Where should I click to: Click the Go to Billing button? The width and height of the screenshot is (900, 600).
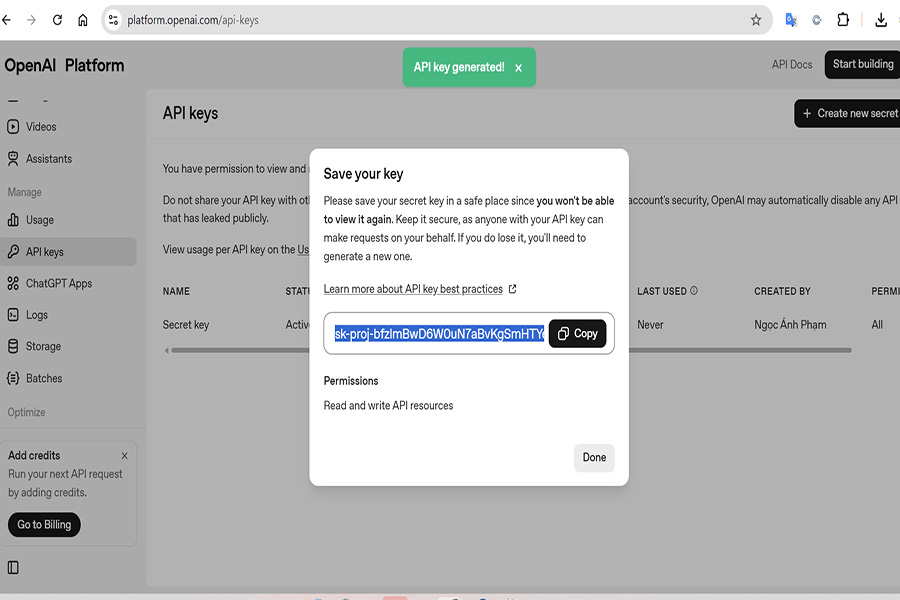pos(44,525)
